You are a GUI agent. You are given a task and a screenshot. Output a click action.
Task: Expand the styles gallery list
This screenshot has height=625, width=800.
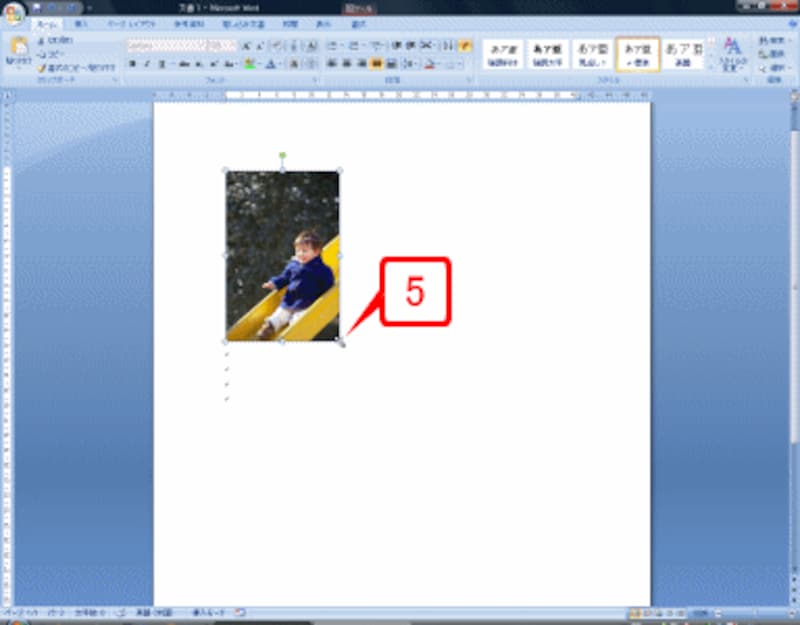[711, 66]
